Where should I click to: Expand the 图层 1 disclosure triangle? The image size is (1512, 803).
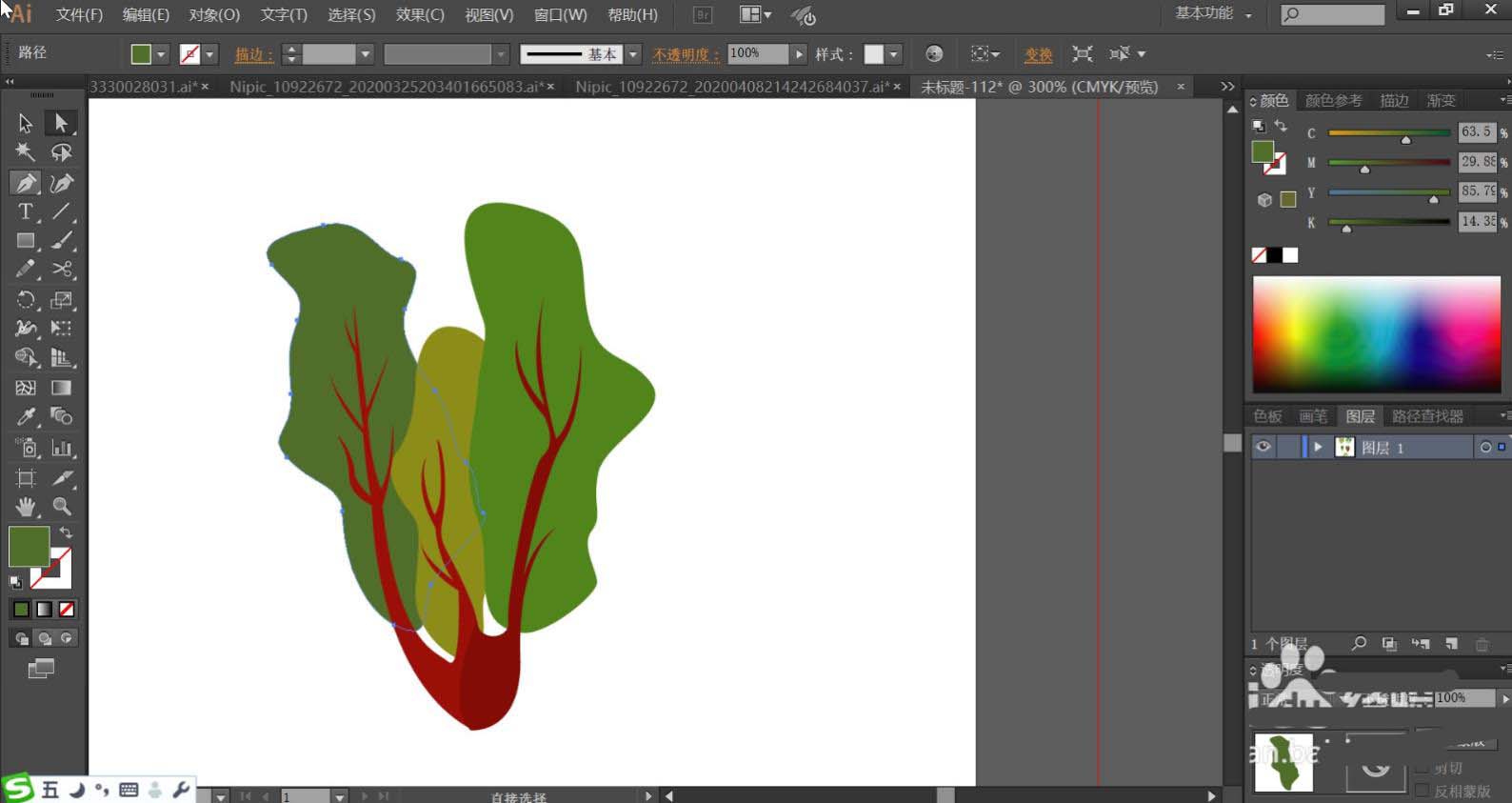point(1318,447)
